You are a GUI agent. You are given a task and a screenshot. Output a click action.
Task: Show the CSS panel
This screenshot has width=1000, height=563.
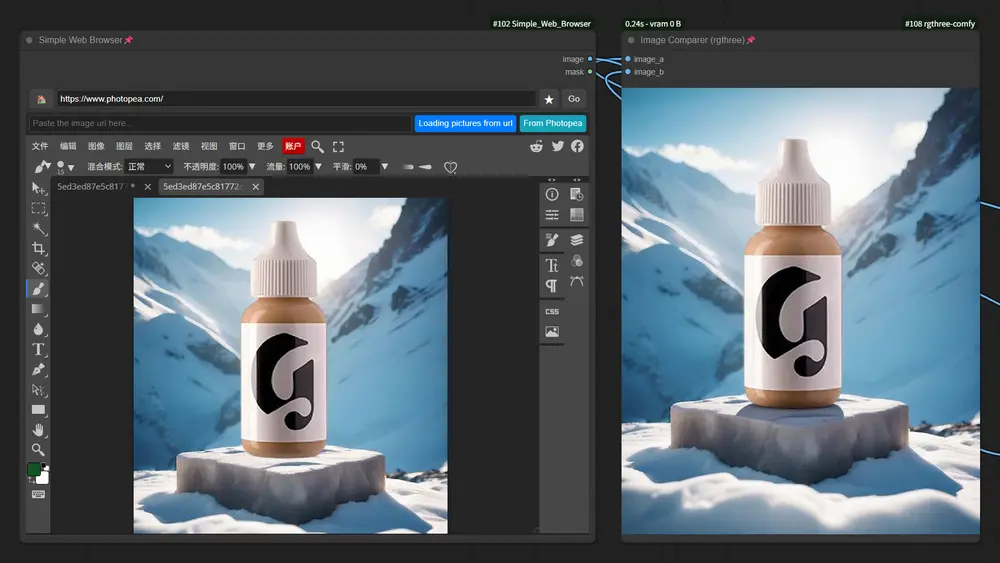pos(552,311)
